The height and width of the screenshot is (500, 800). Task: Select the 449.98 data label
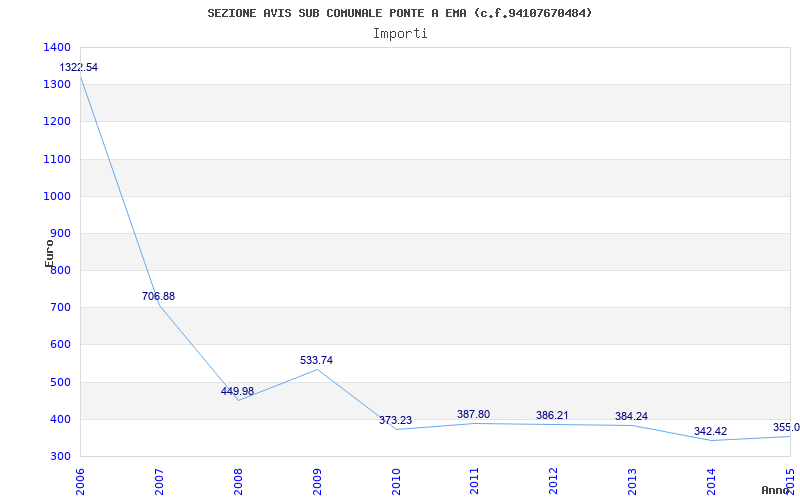coord(237,391)
